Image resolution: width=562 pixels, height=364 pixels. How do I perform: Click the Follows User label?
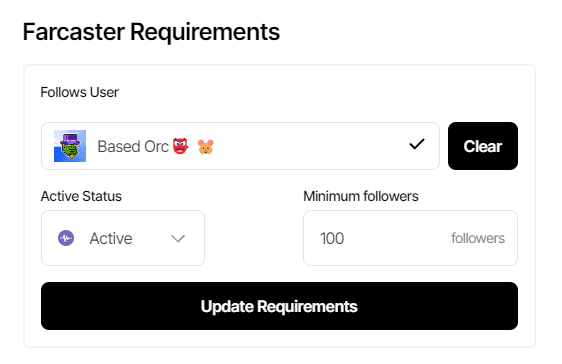click(80, 92)
